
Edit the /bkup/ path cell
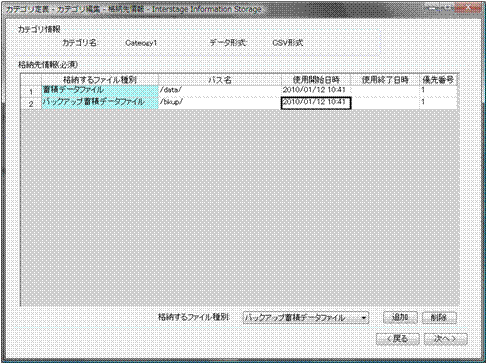point(220,103)
